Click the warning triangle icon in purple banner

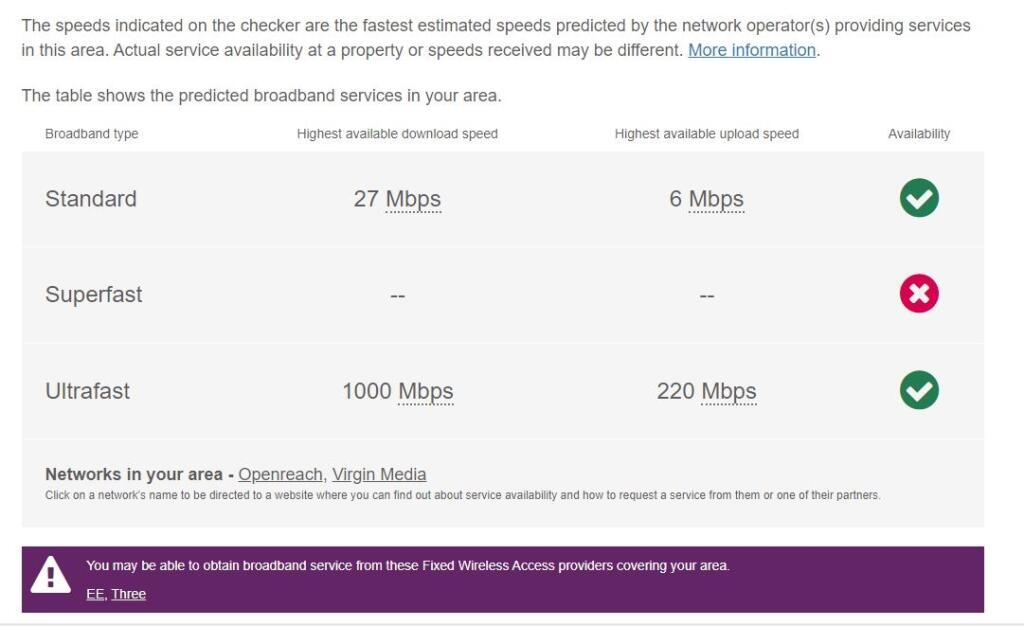50,577
